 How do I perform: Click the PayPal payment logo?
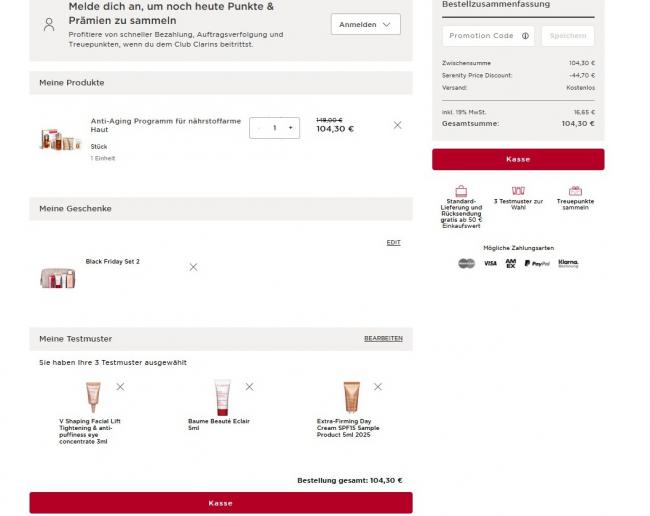click(x=537, y=263)
